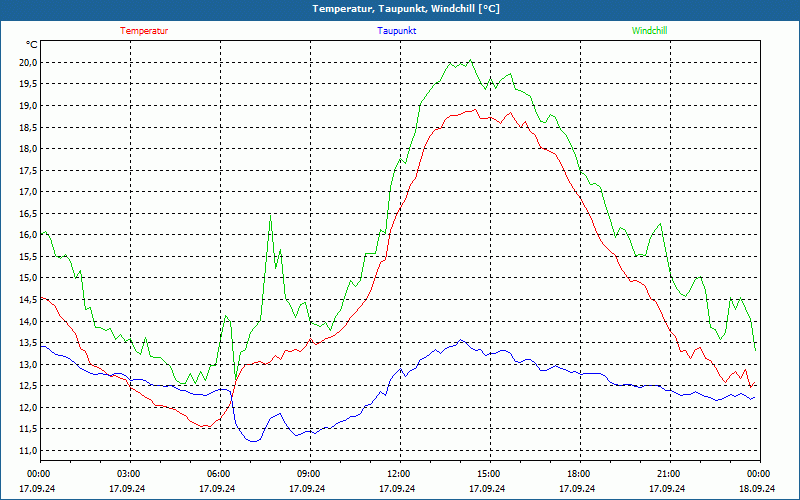Click the 15,0 y-axis label
This screenshot has height=500, width=800.
click(28, 278)
